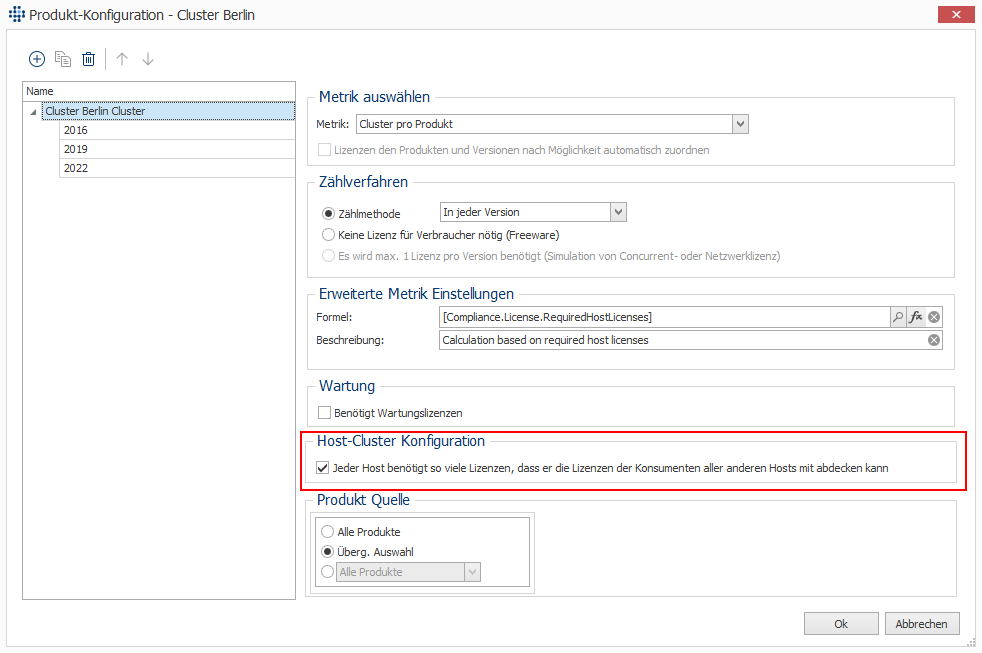
Task: Select Keine Lizenz für Verbraucher nötig option
Action: click(328, 235)
